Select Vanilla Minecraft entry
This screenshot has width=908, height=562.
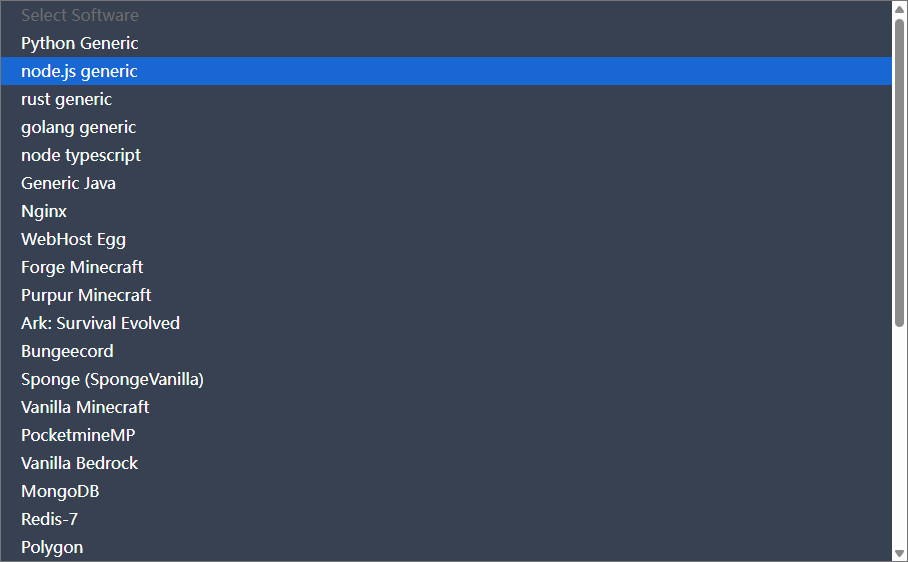(85, 407)
